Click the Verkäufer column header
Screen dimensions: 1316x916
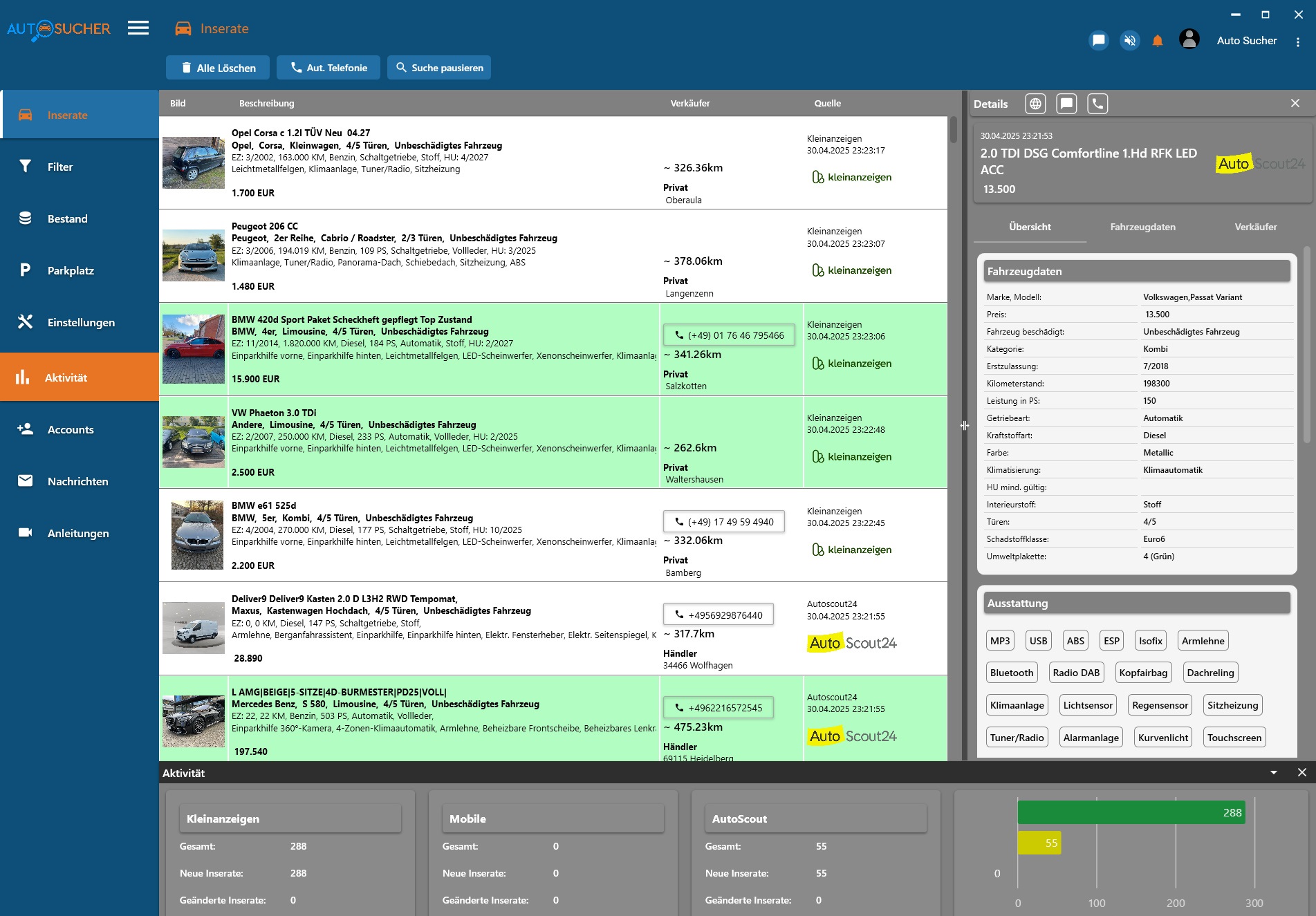(x=689, y=103)
